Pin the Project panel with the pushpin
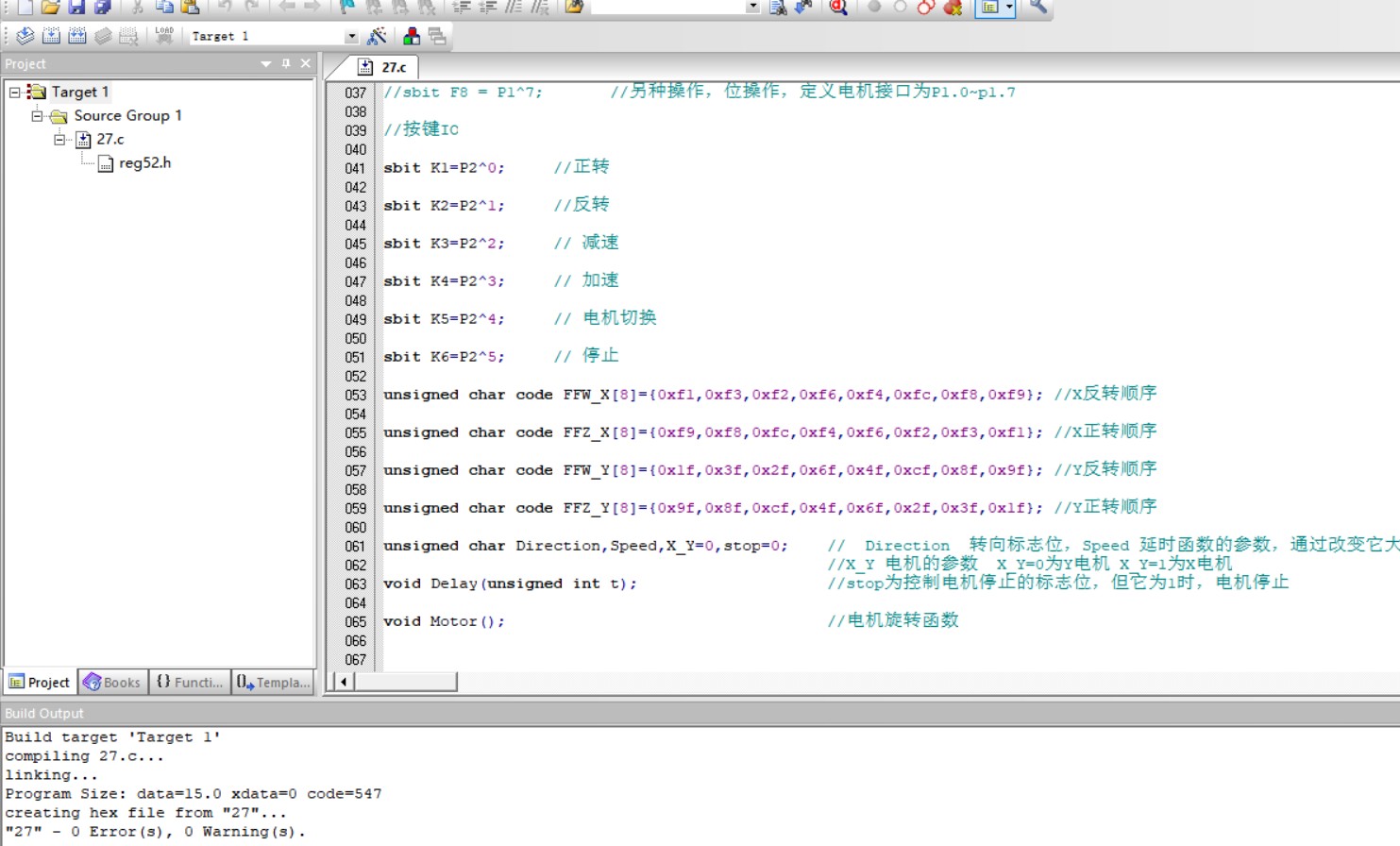The image size is (1400, 846). tap(286, 63)
